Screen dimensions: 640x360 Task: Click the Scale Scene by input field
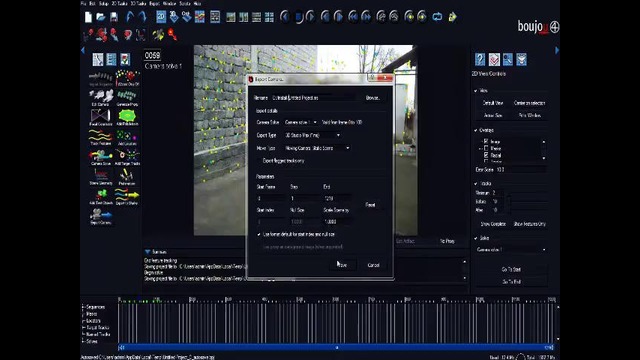[x=337, y=222]
